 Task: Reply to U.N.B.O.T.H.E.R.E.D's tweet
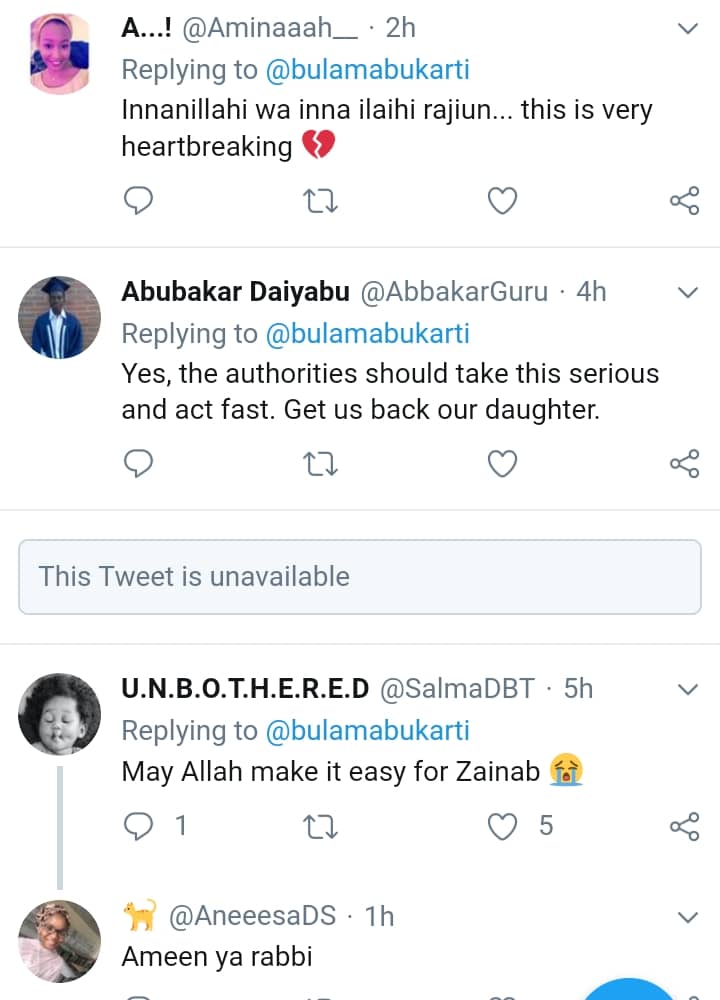(x=137, y=826)
